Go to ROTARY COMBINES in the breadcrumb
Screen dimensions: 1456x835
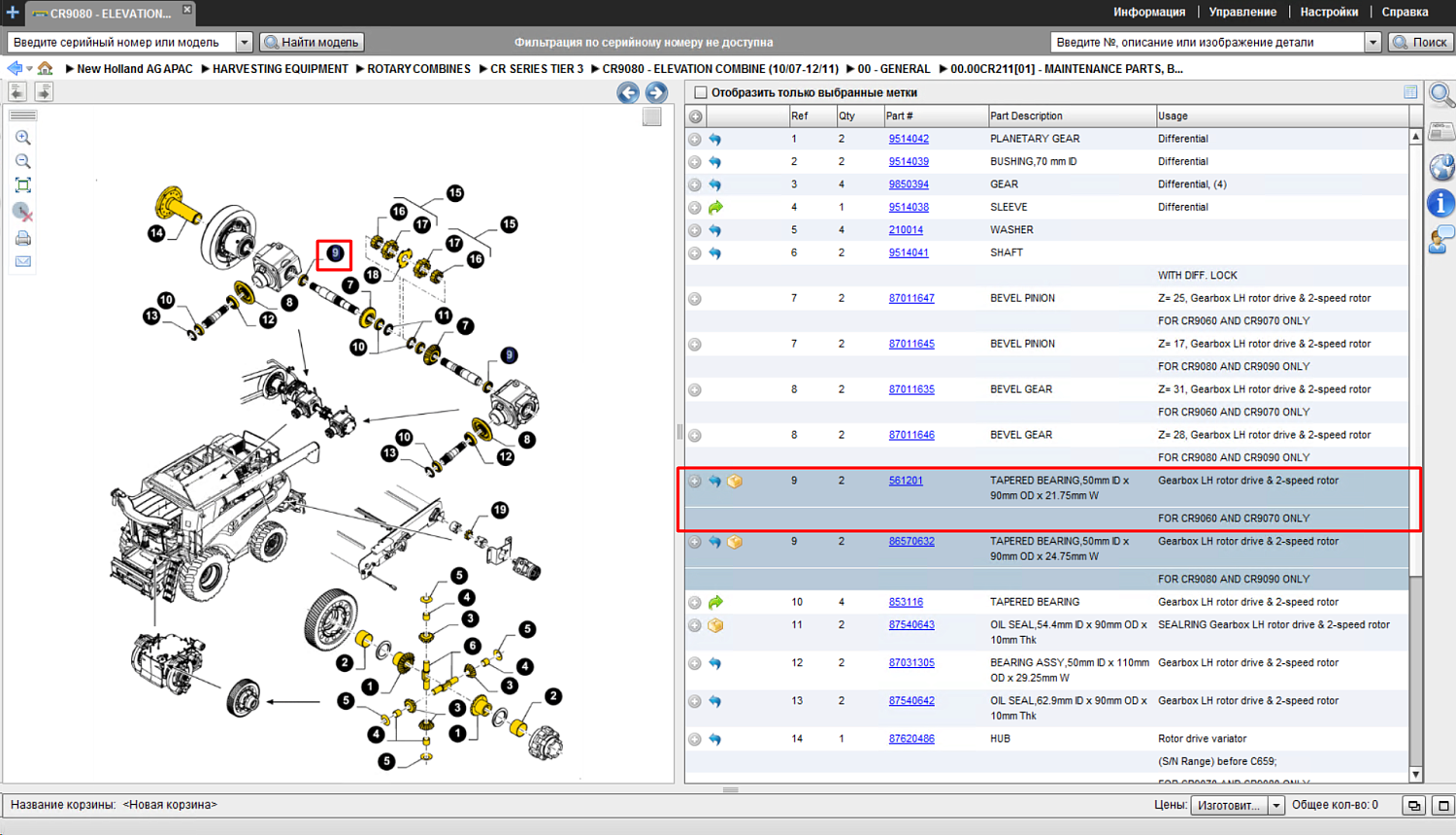click(418, 69)
